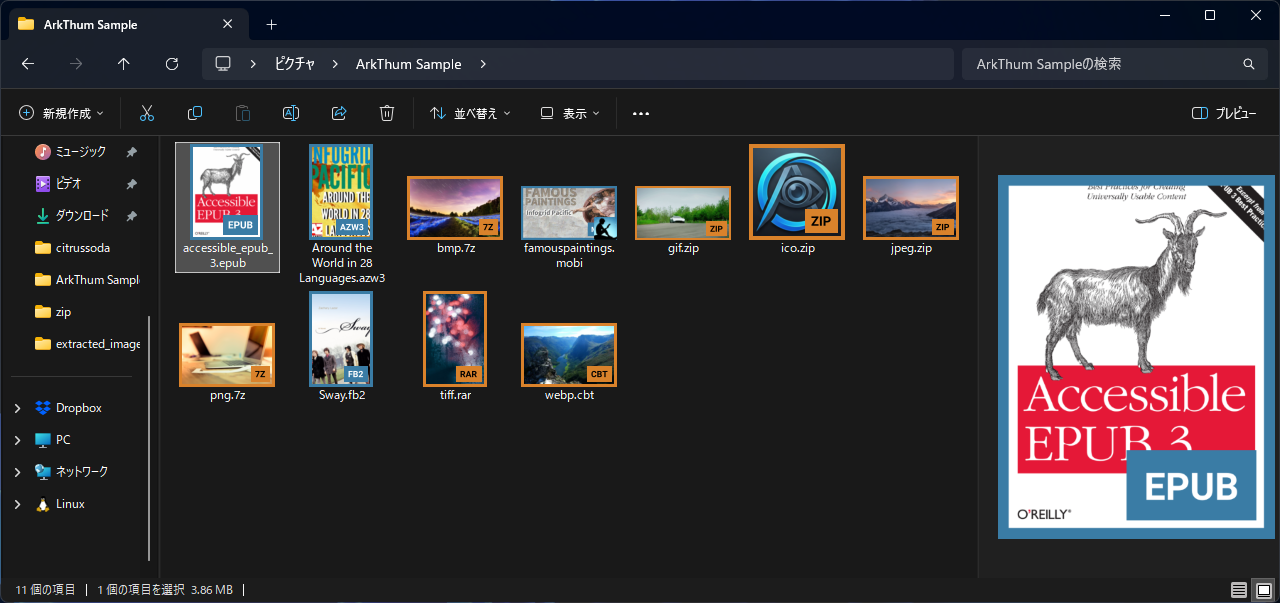Viewport: 1280px width, 603px height.
Task: Open ArkThum Sample folder in sidebar
Action: [x=88, y=280]
